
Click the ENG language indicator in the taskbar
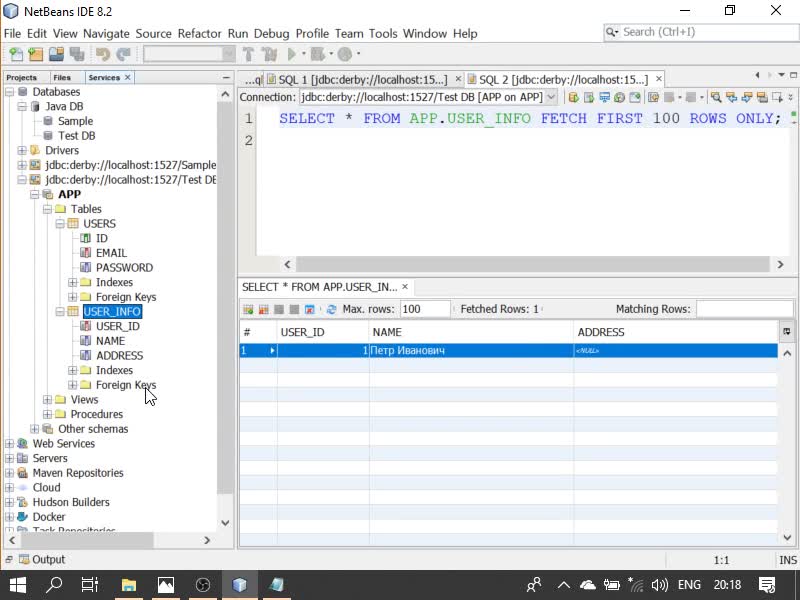click(689, 585)
